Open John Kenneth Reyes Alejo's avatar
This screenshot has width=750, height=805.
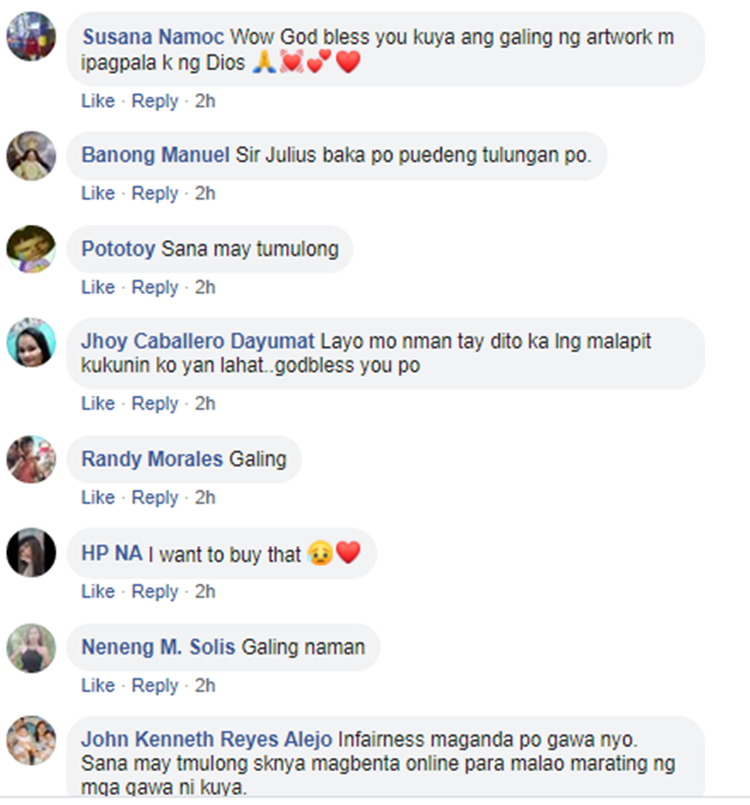tap(31, 740)
